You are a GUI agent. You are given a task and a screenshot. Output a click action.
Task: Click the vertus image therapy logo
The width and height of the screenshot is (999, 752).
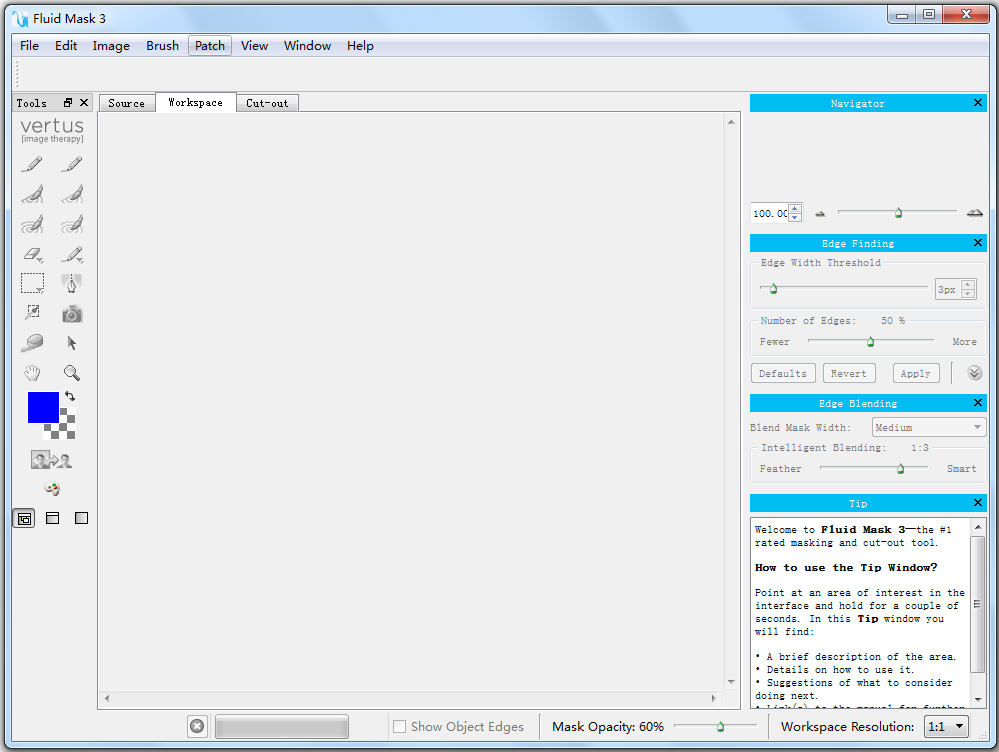point(52,130)
